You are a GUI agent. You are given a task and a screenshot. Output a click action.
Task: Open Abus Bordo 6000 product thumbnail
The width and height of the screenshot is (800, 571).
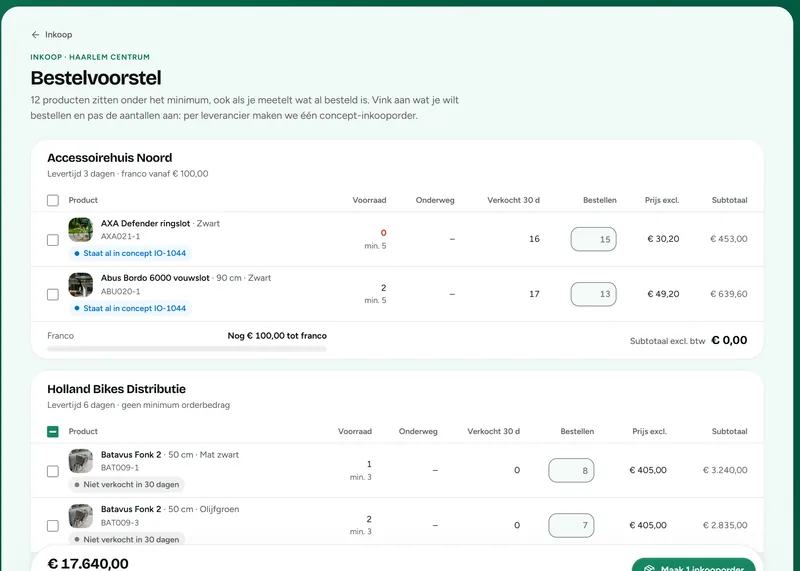[81, 285]
